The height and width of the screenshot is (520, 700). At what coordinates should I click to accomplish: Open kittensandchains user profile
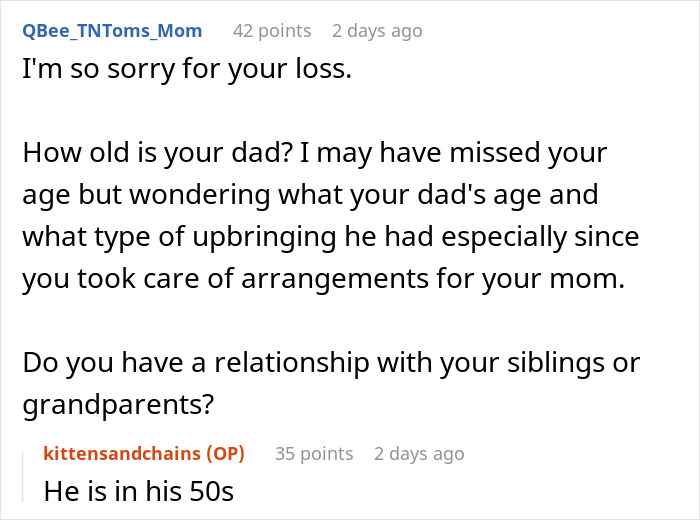click(x=121, y=453)
